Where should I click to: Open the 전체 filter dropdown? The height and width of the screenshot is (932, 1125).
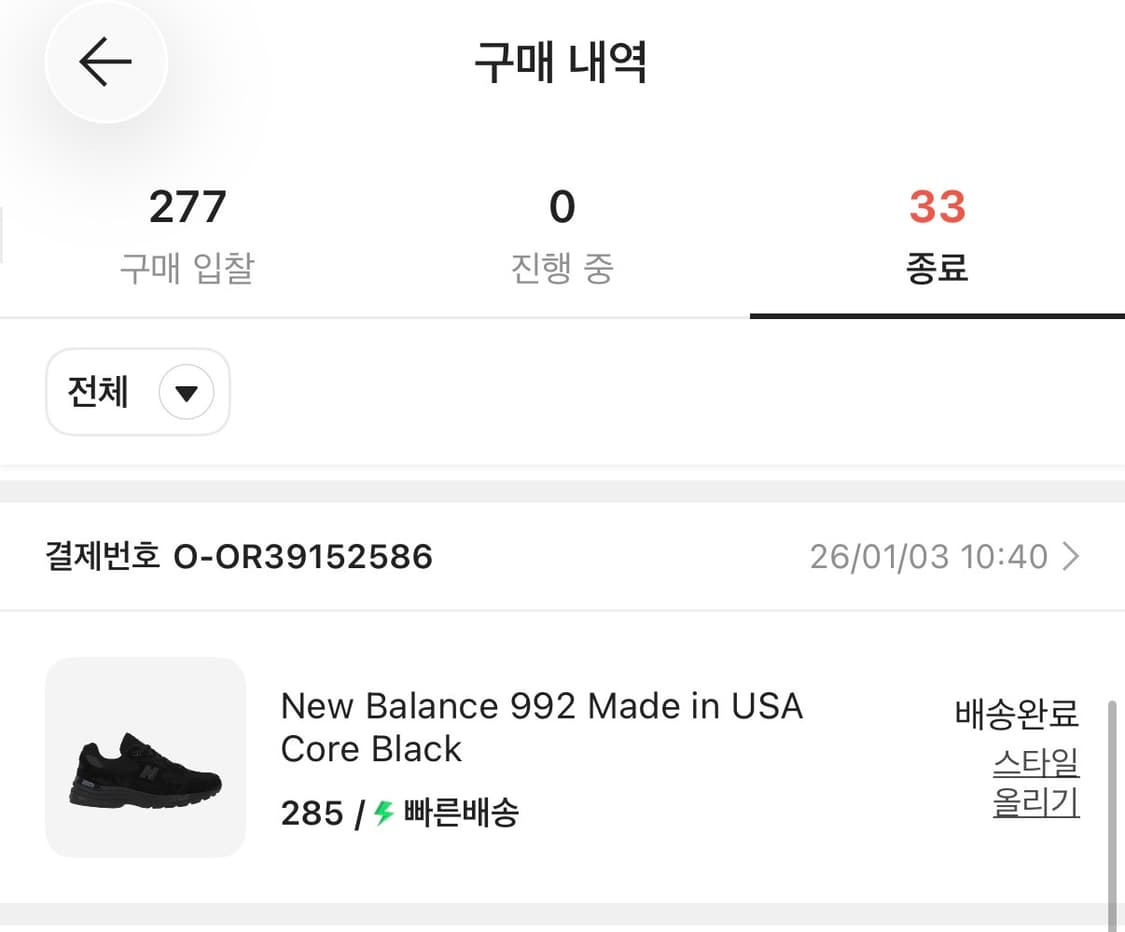[137, 392]
